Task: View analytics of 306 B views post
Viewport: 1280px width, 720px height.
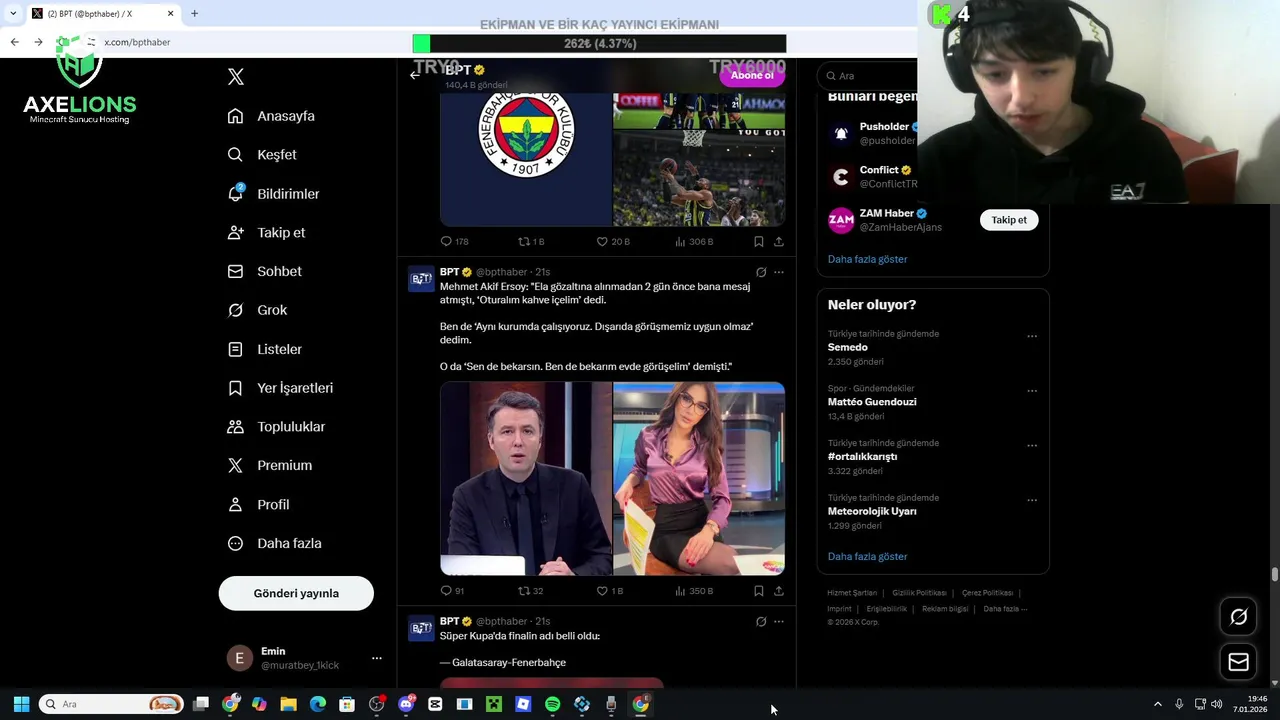Action: click(x=694, y=241)
